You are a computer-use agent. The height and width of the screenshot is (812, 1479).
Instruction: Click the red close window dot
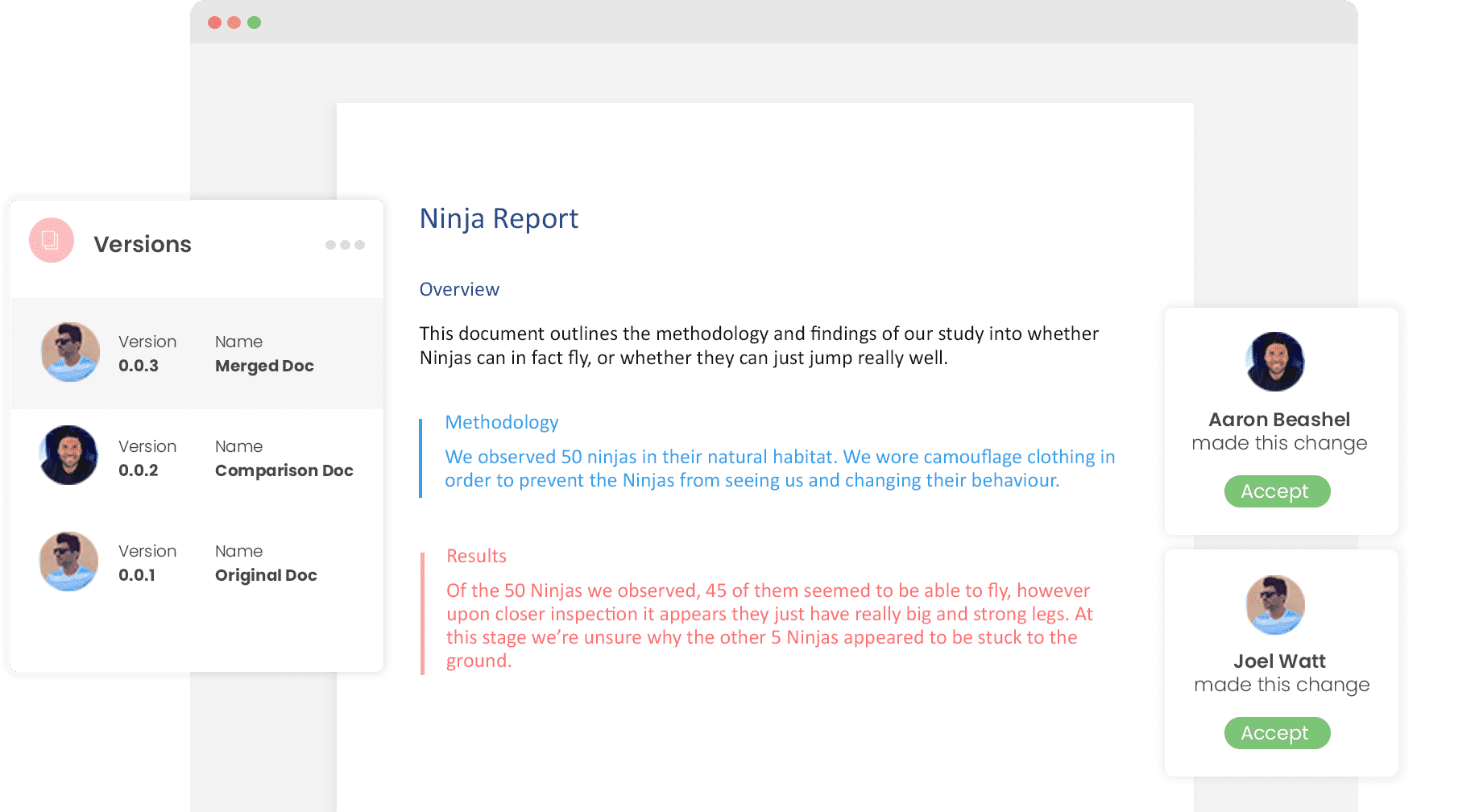(x=214, y=23)
